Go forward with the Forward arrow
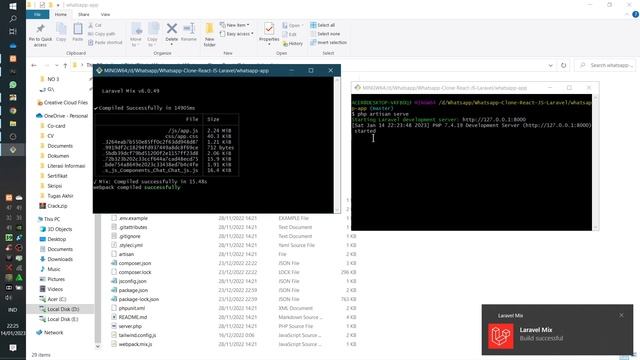640x360 pixels. [47, 65]
